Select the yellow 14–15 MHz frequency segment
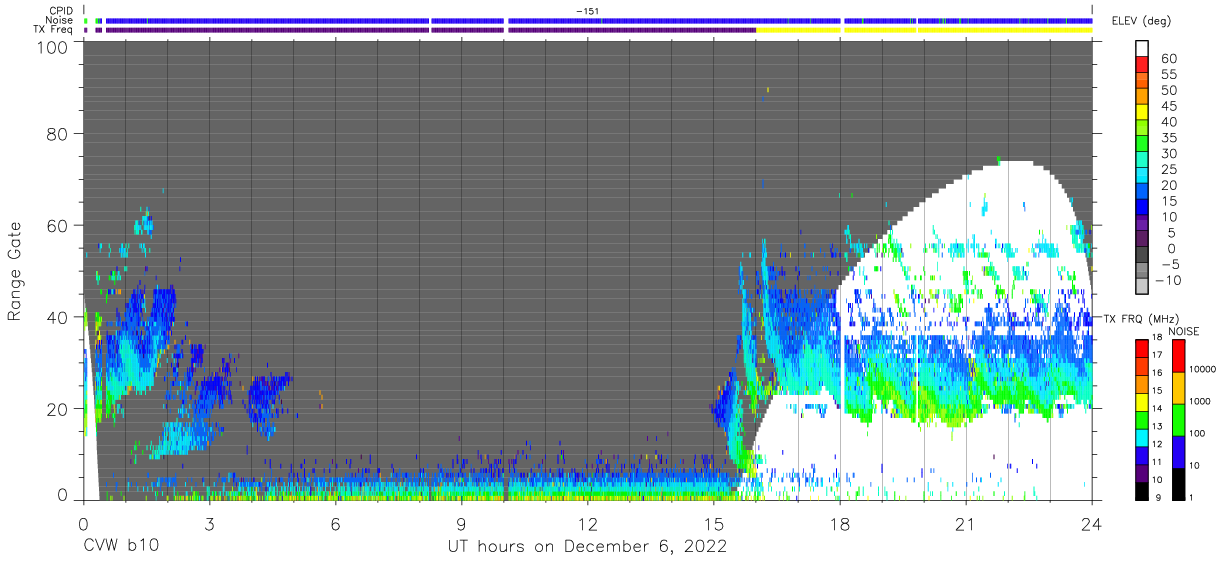The image size is (1228, 567). [1143, 401]
